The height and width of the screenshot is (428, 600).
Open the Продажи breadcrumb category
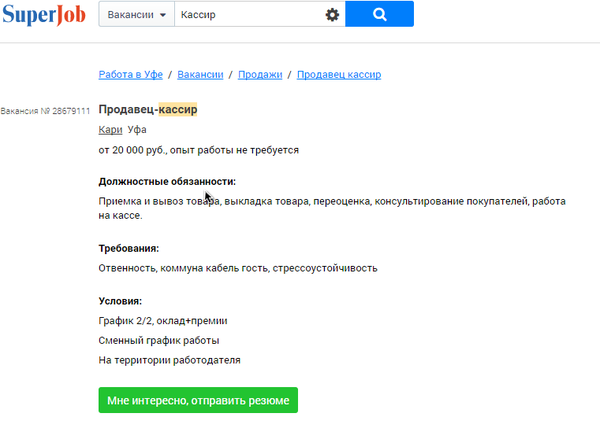pos(259,74)
